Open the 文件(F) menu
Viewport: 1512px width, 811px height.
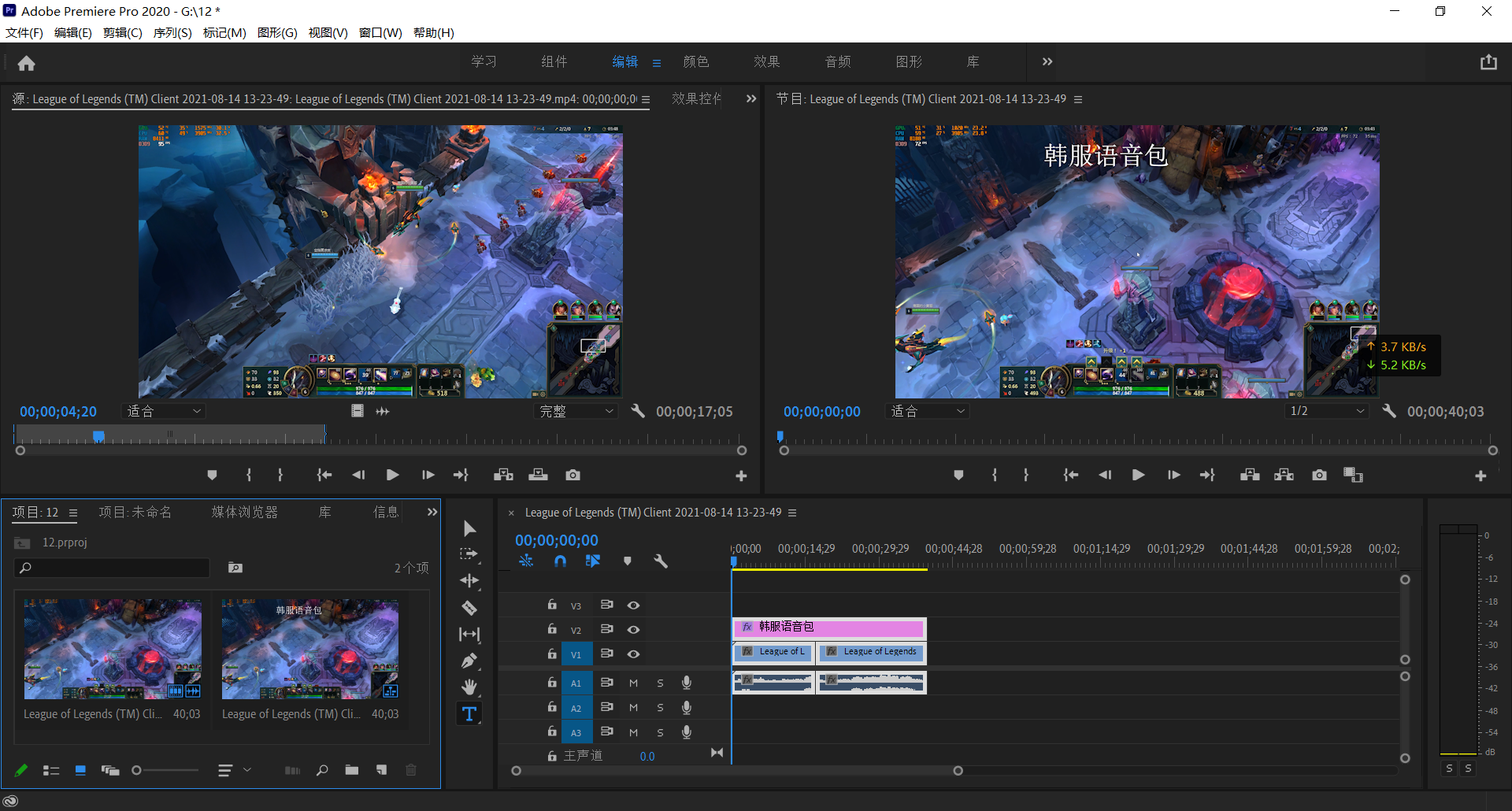coord(24,32)
